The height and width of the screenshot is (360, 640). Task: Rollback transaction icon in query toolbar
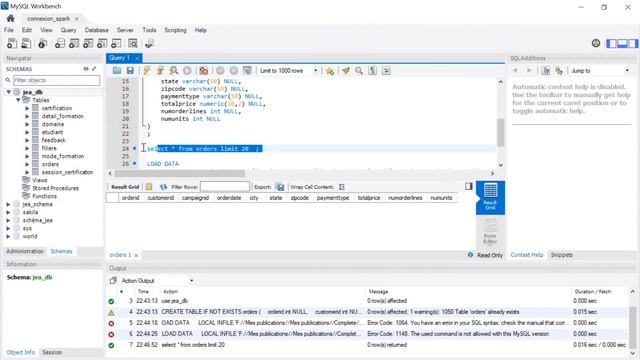click(x=233, y=71)
